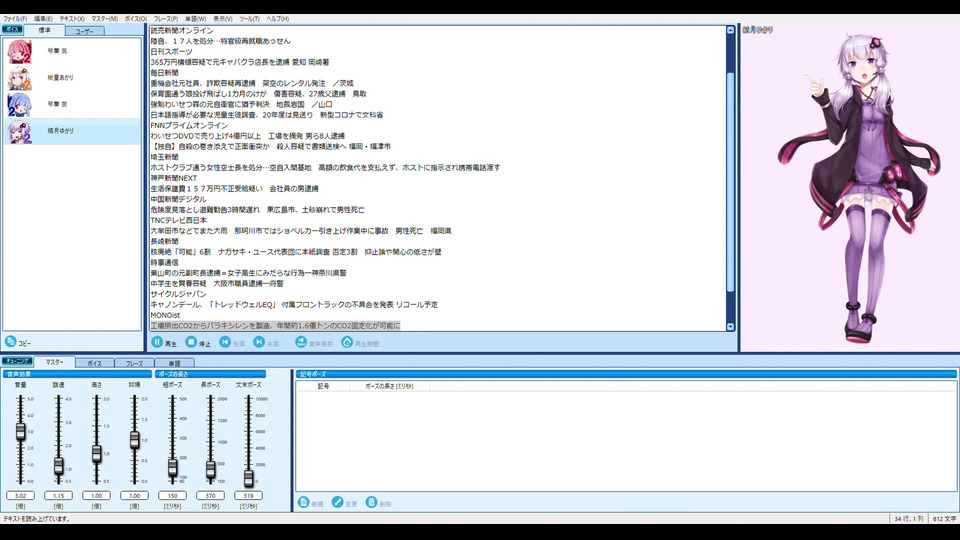The height and width of the screenshot is (540, 960).
Task: Click the sentence-end pause field showing 319
Action: [x=249, y=495]
